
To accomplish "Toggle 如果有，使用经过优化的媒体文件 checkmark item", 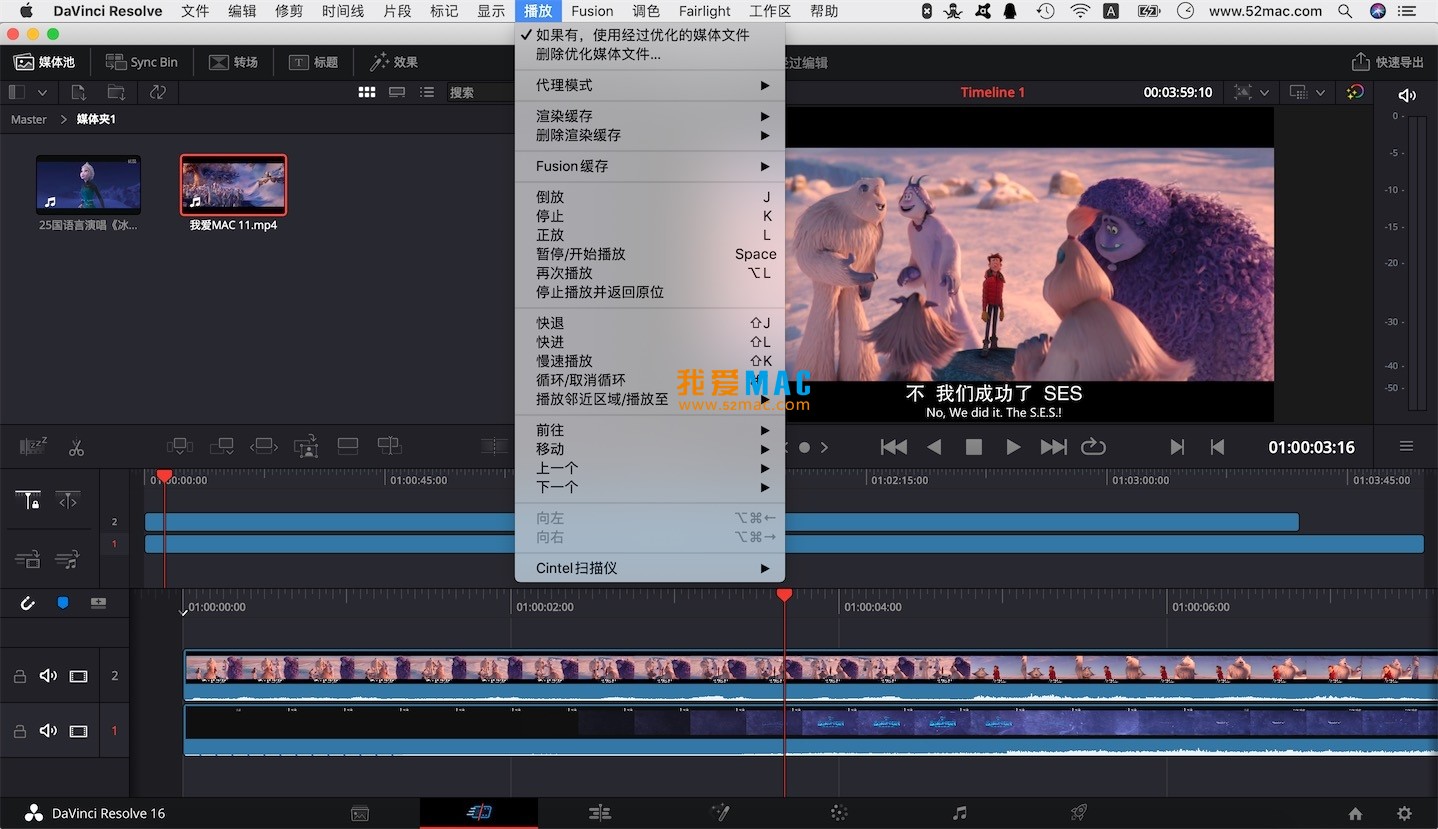I will coord(650,35).
